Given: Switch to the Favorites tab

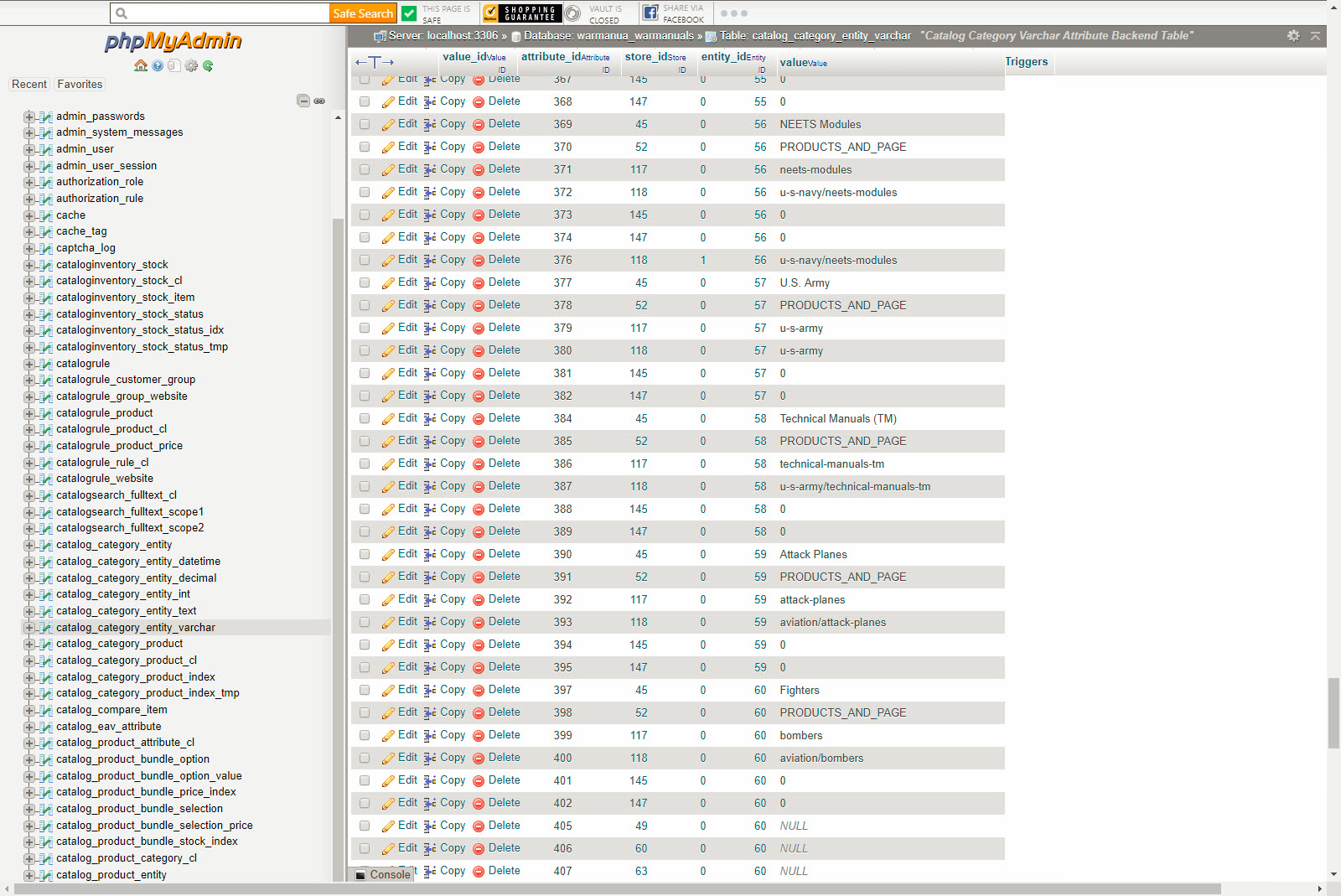Looking at the screenshot, I should (x=80, y=85).
